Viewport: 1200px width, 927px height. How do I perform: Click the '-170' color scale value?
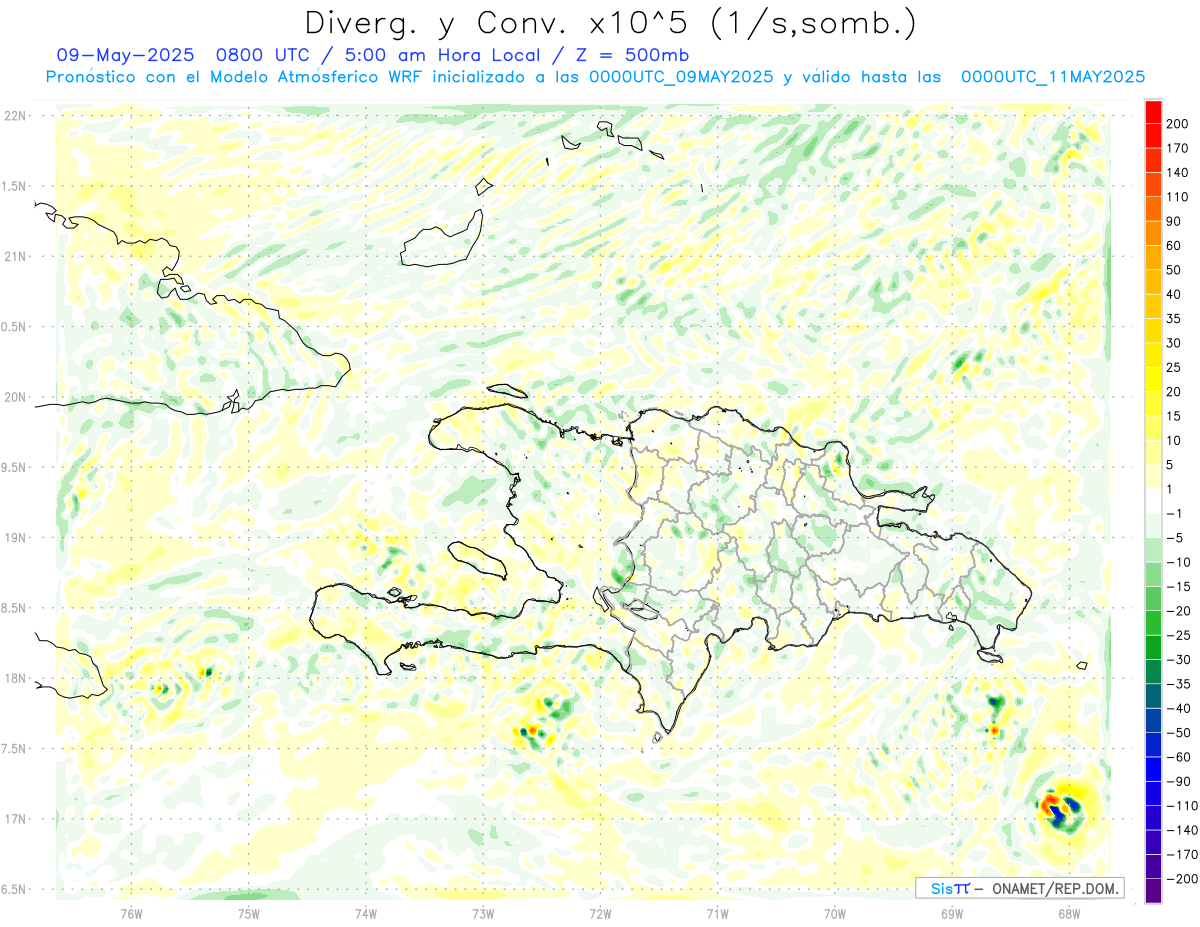point(1183,854)
